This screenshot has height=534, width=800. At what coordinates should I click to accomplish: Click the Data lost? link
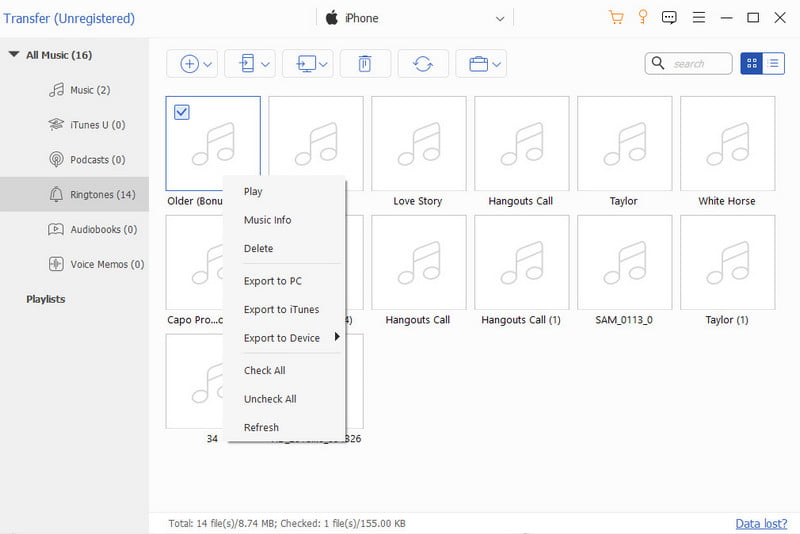pos(761,523)
